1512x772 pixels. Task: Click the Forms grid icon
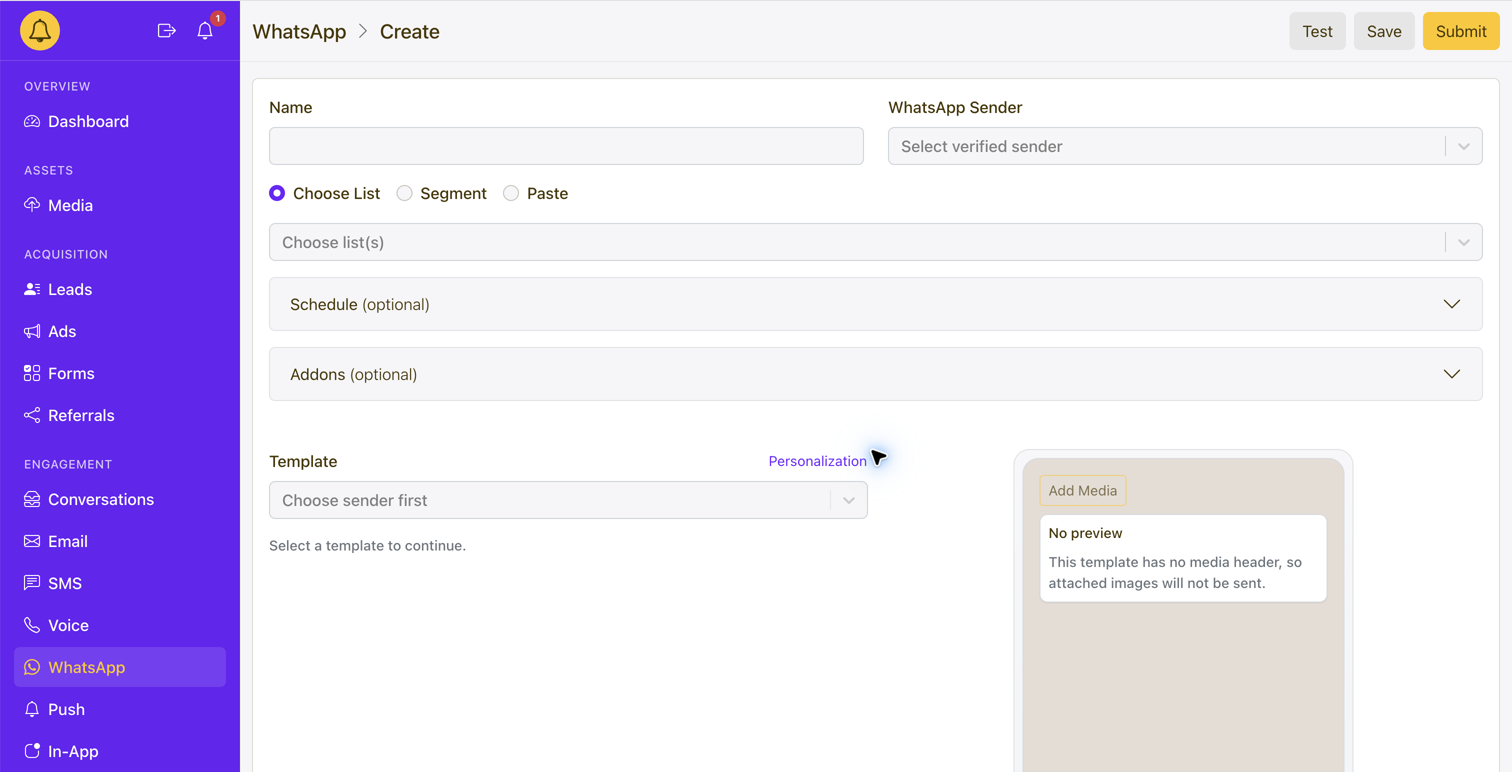pyautogui.click(x=32, y=373)
